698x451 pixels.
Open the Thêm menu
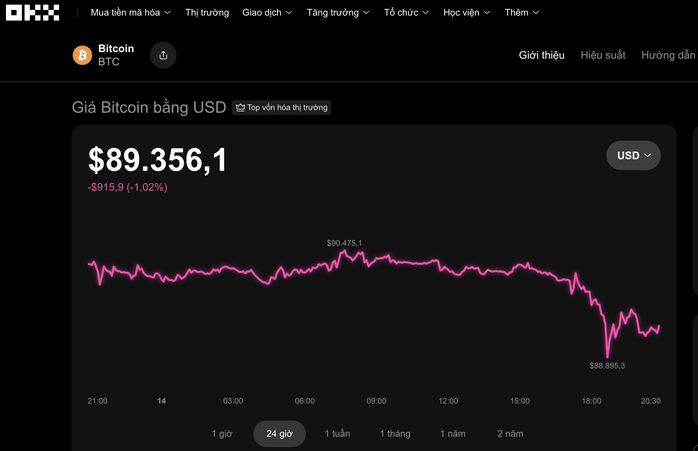522,12
